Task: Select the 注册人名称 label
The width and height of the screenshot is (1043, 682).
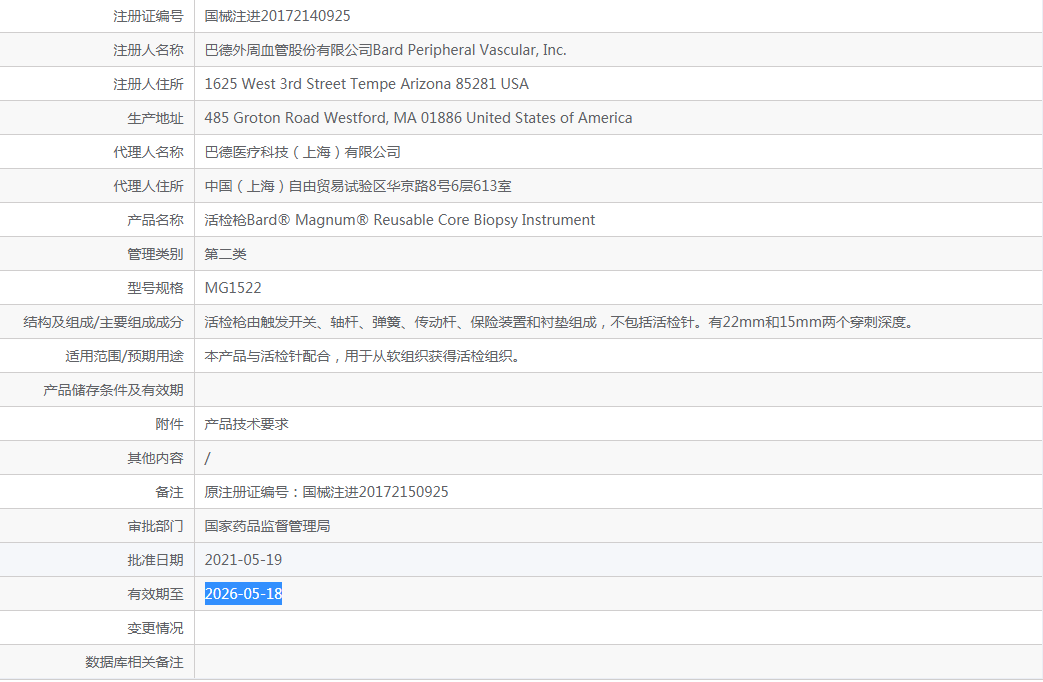Action: point(148,50)
